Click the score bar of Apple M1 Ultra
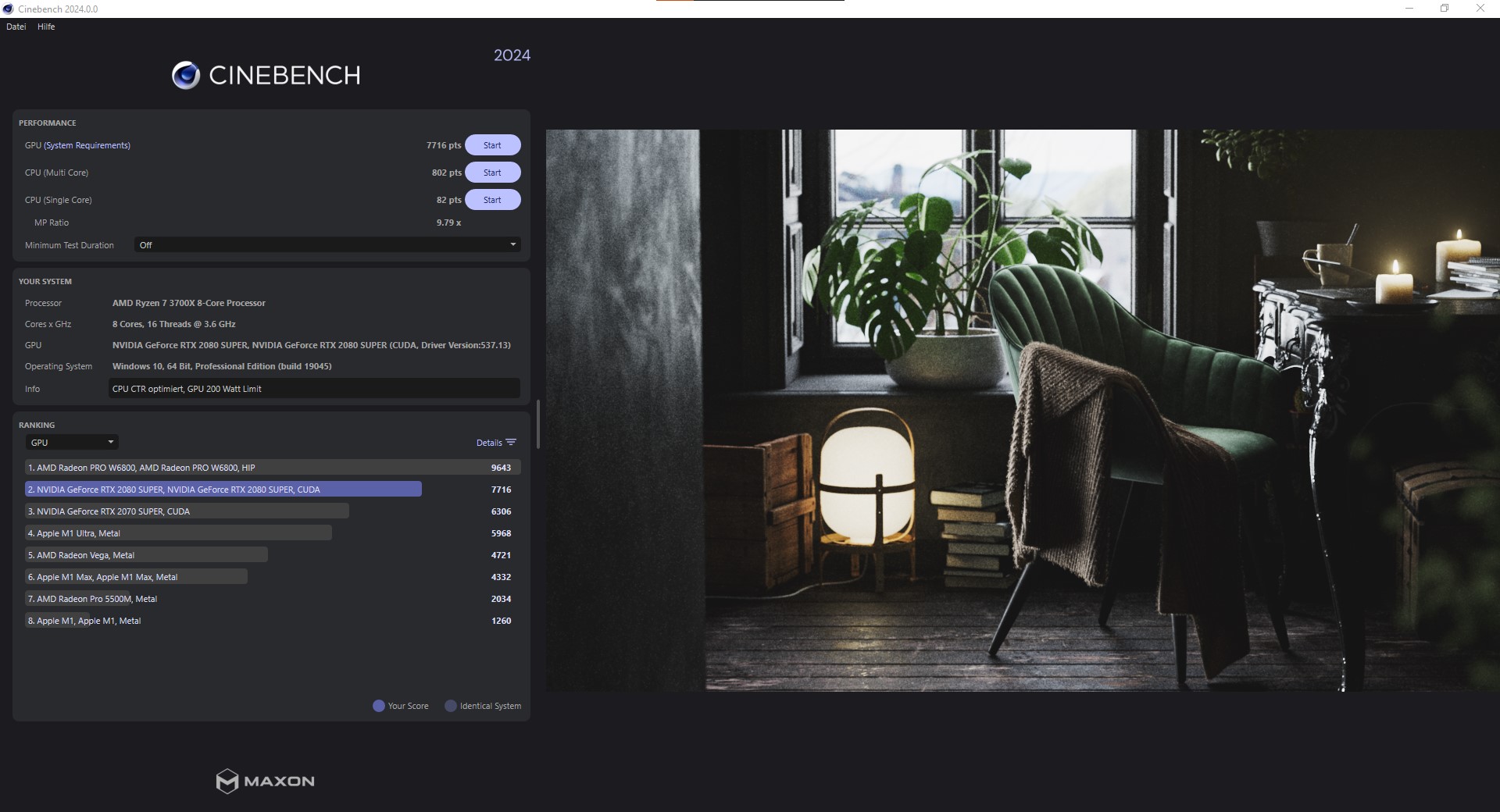This screenshot has height=812, width=1500. [178, 532]
